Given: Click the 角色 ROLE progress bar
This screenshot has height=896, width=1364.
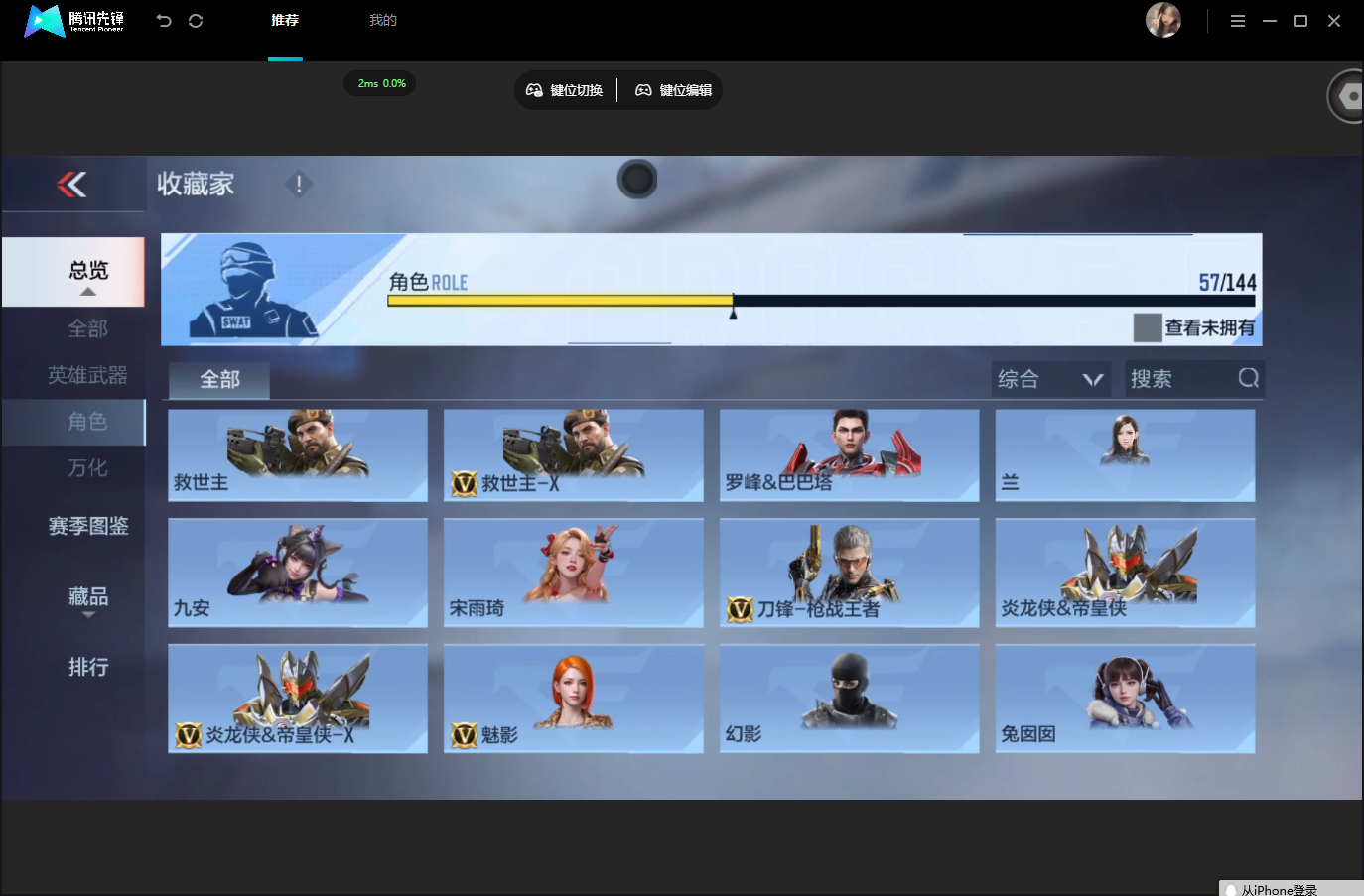Looking at the screenshot, I should coord(821,301).
